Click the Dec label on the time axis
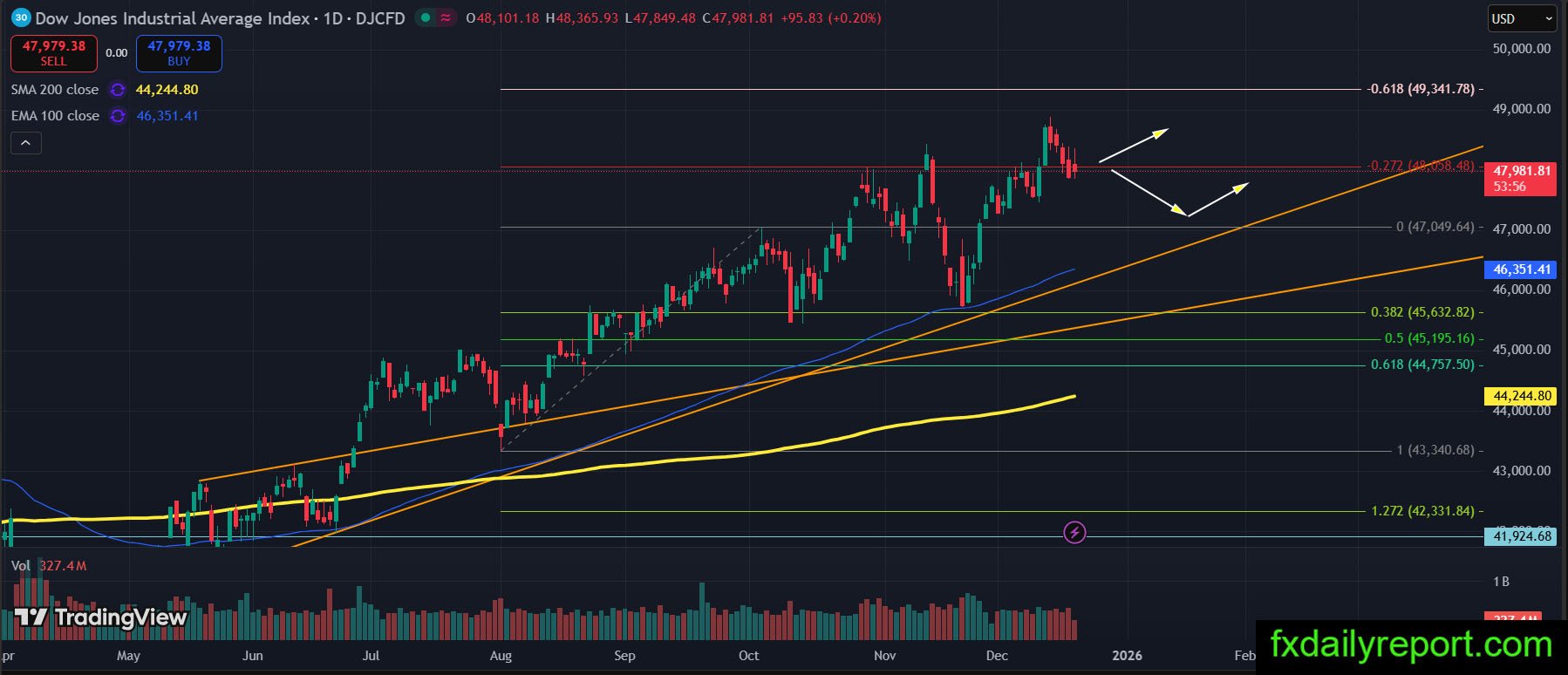The image size is (1568, 675). point(997,656)
